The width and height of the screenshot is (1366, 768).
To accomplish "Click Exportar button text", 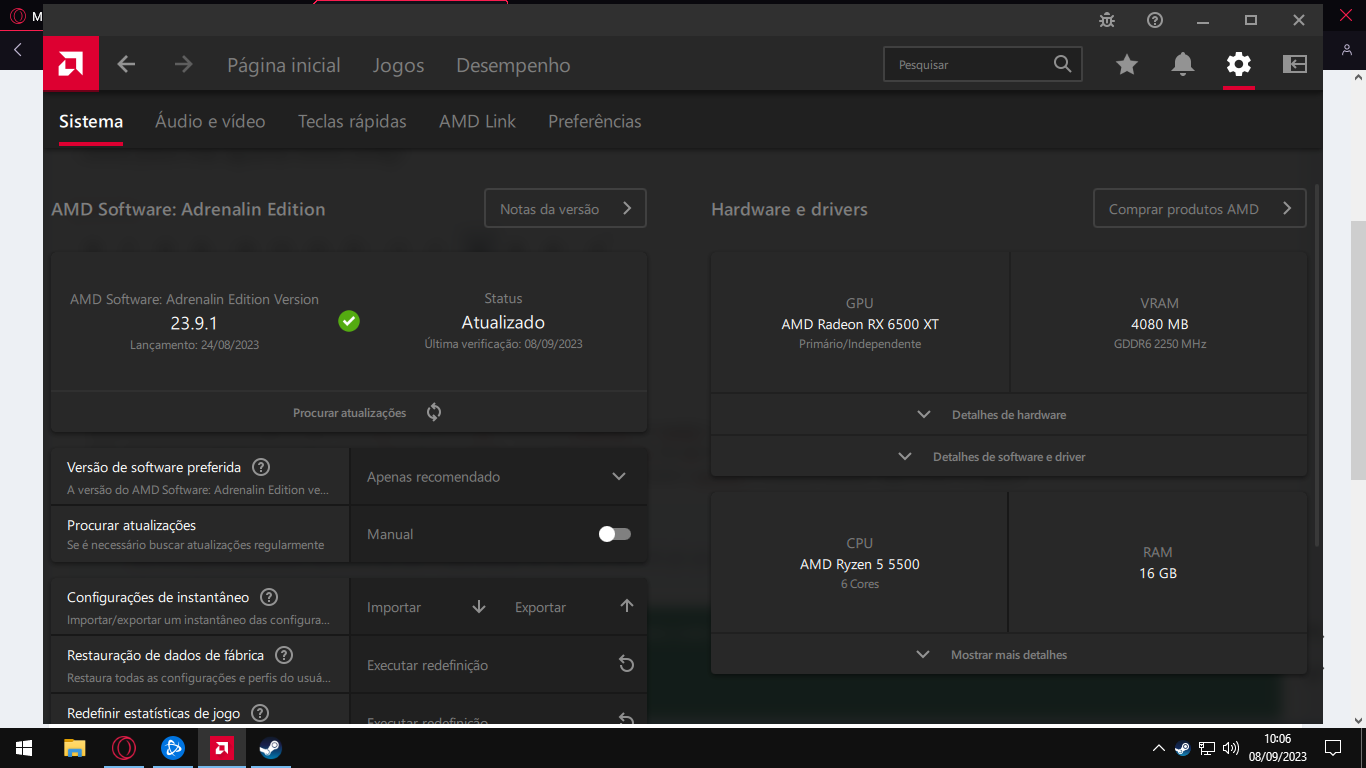I will 540,607.
